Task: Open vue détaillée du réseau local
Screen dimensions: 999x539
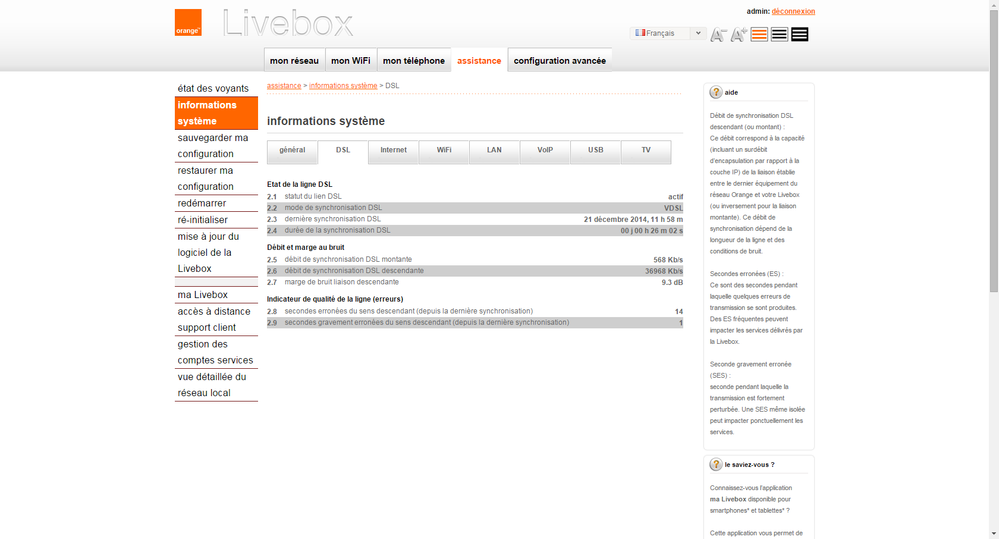Action: click(x=216, y=385)
